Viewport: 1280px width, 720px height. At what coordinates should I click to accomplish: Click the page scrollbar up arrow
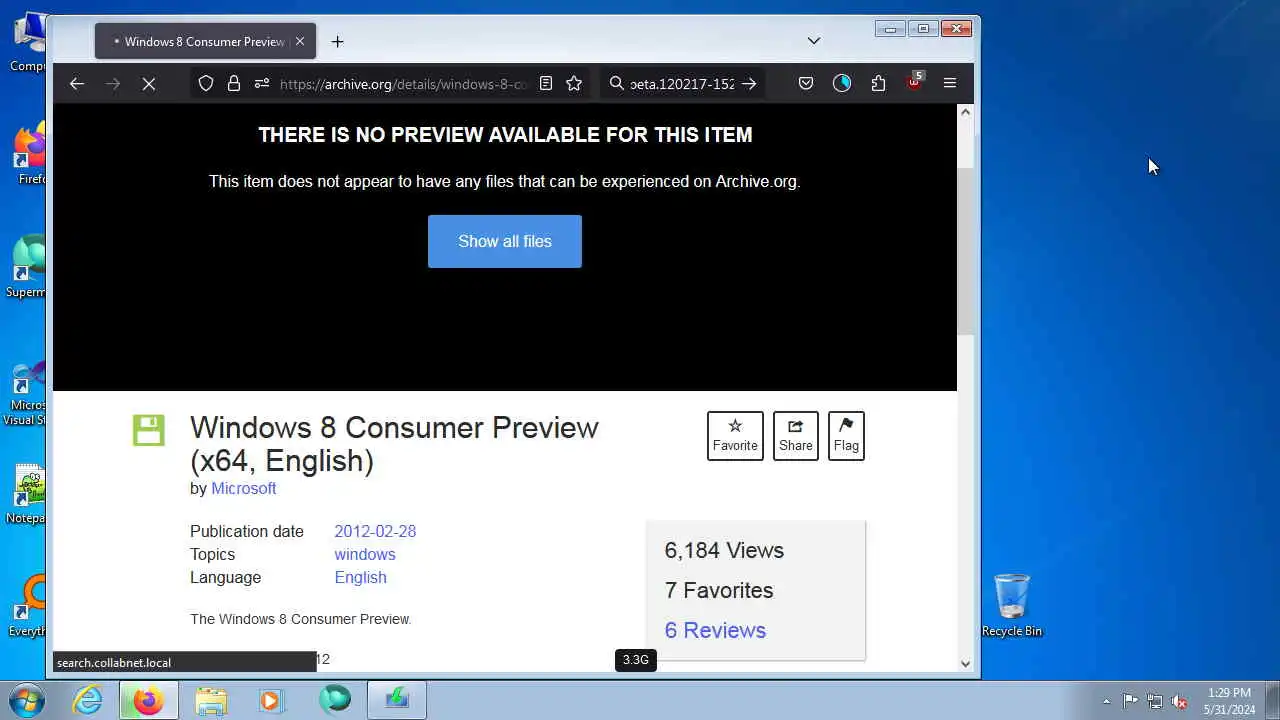coord(965,112)
